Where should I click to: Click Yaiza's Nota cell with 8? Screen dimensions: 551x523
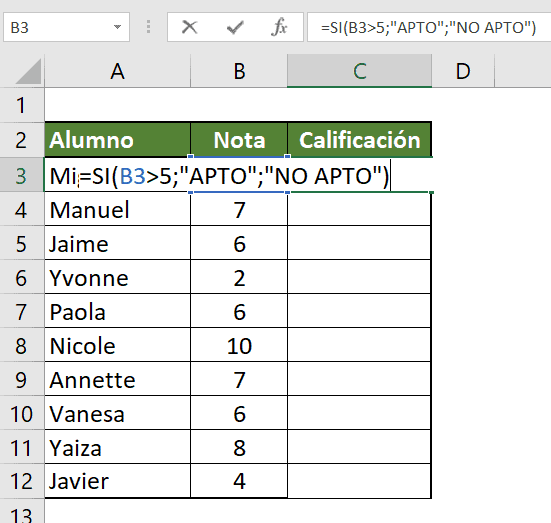click(239, 447)
